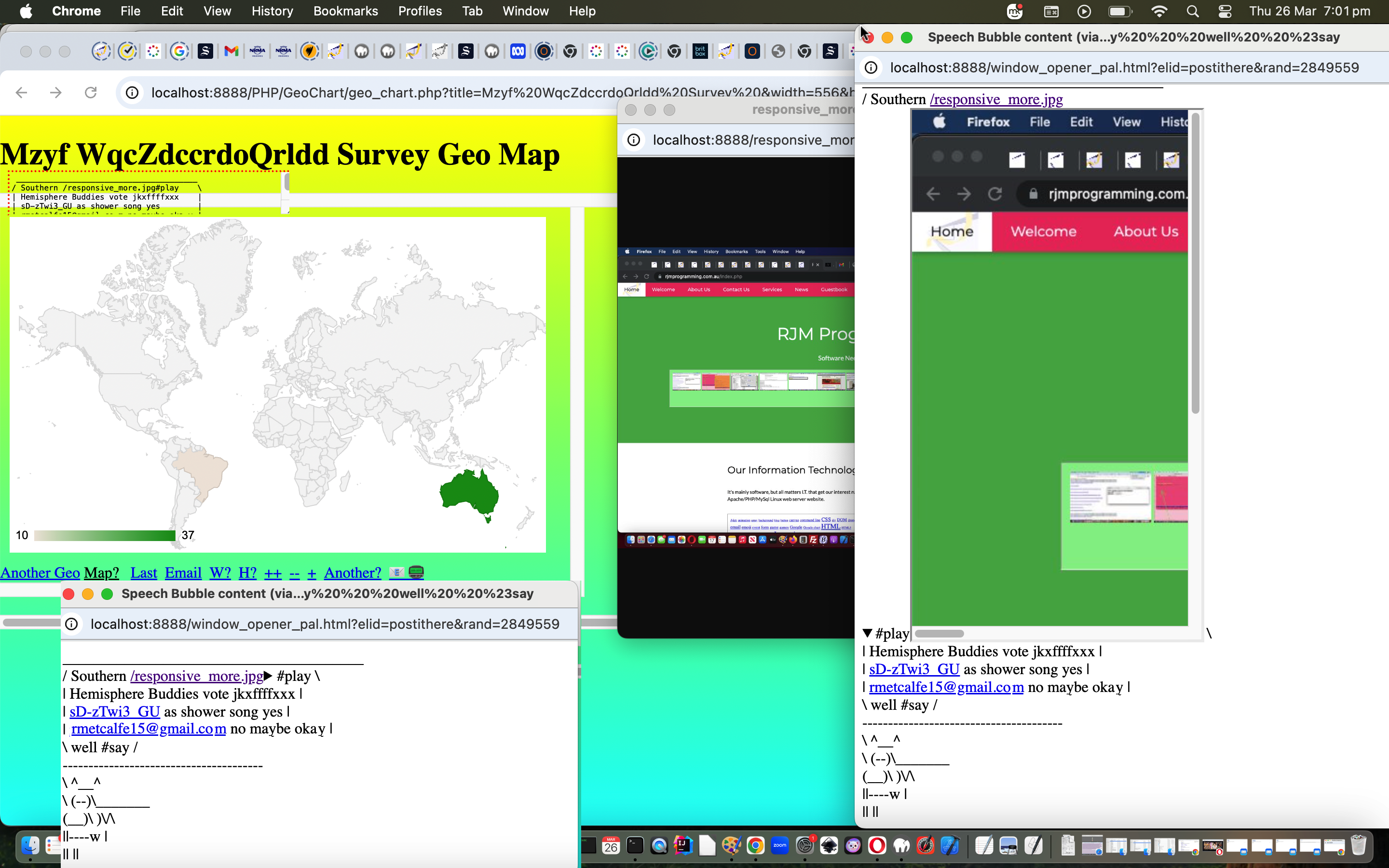Launch Opera from the Dock
The height and width of the screenshot is (868, 1389).
877,845
